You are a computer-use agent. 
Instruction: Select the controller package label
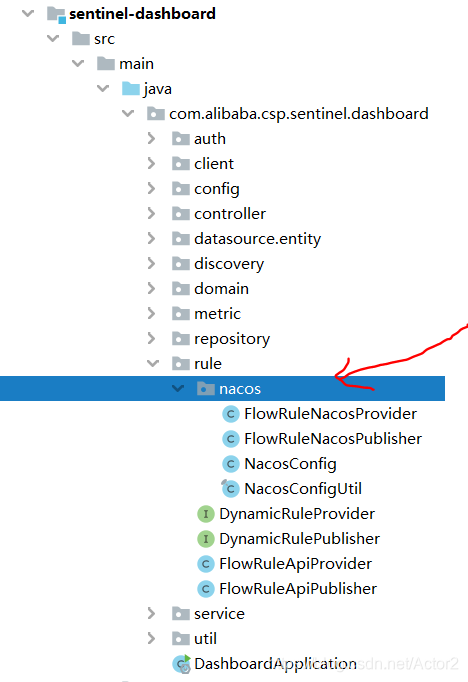(230, 214)
